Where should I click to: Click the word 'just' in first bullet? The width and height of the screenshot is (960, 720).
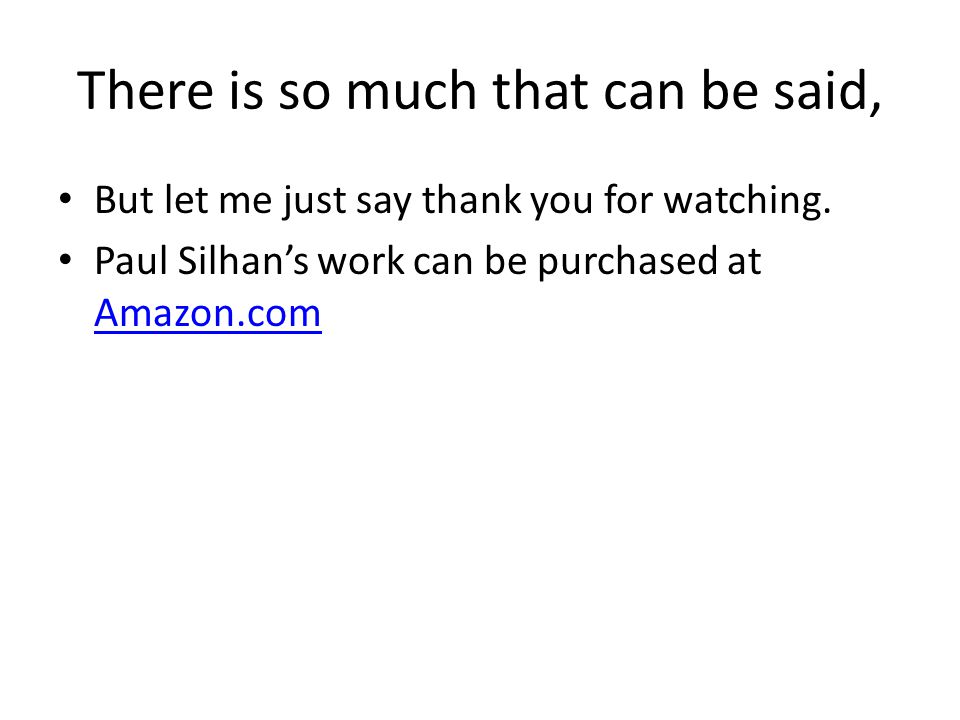click(x=313, y=201)
